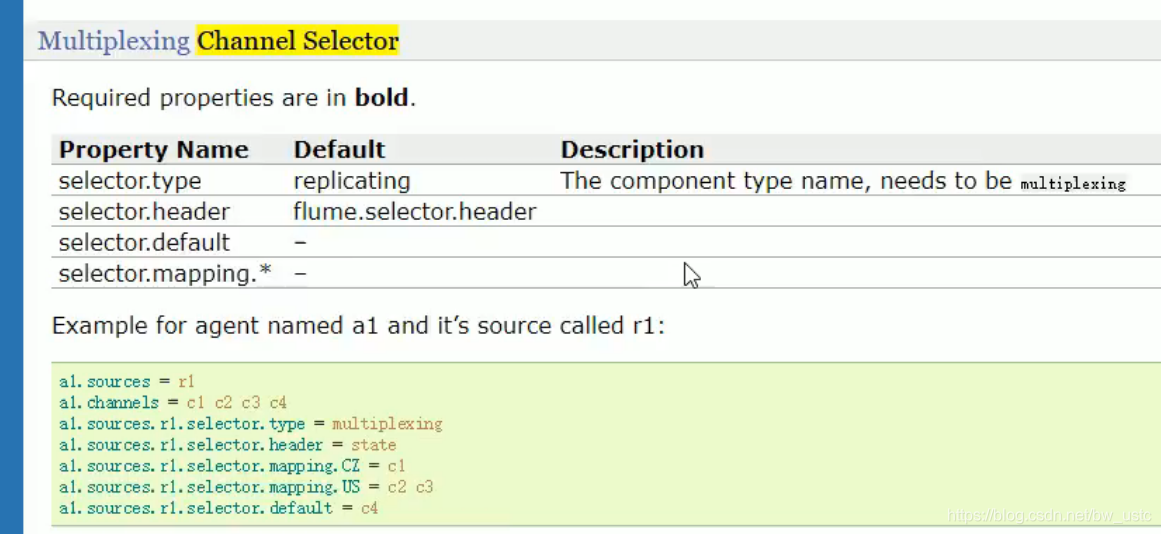Select the 'Description' column header
1161x534 pixels.
(x=632, y=150)
